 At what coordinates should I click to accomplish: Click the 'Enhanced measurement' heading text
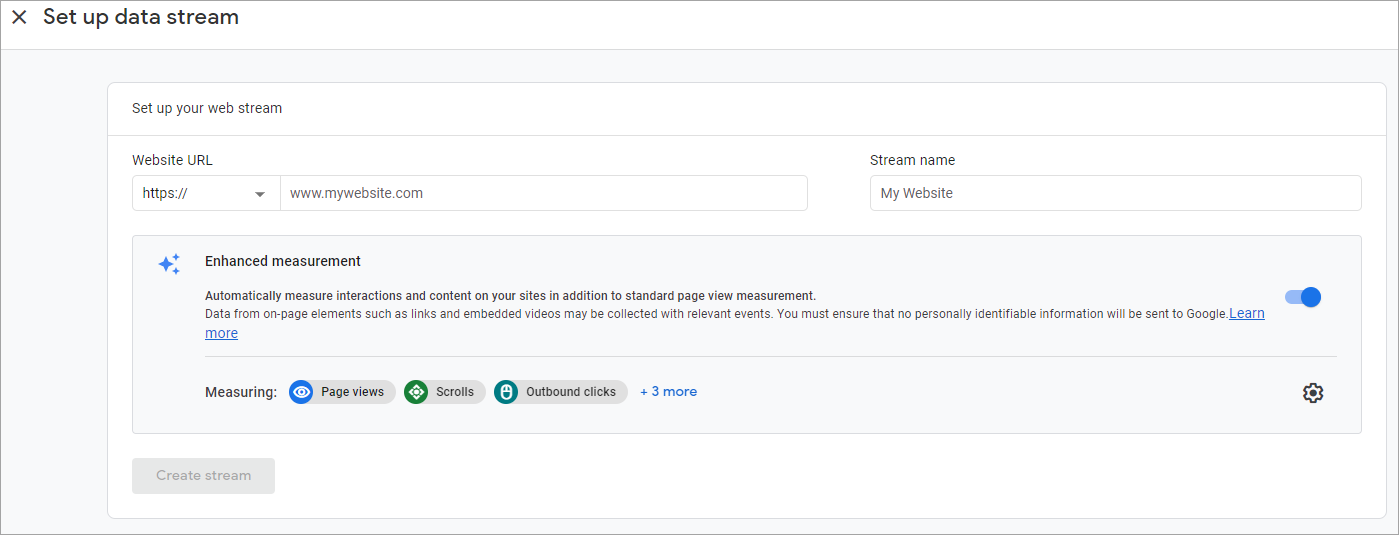click(283, 261)
